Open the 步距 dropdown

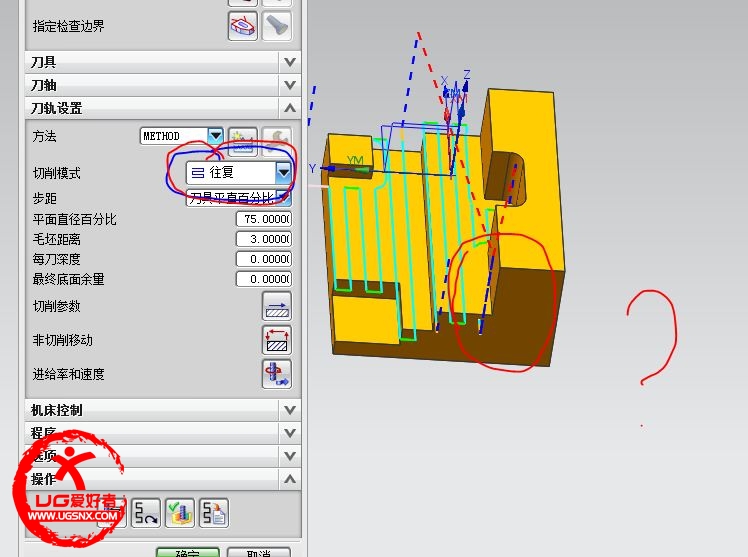(x=283, y=197)
